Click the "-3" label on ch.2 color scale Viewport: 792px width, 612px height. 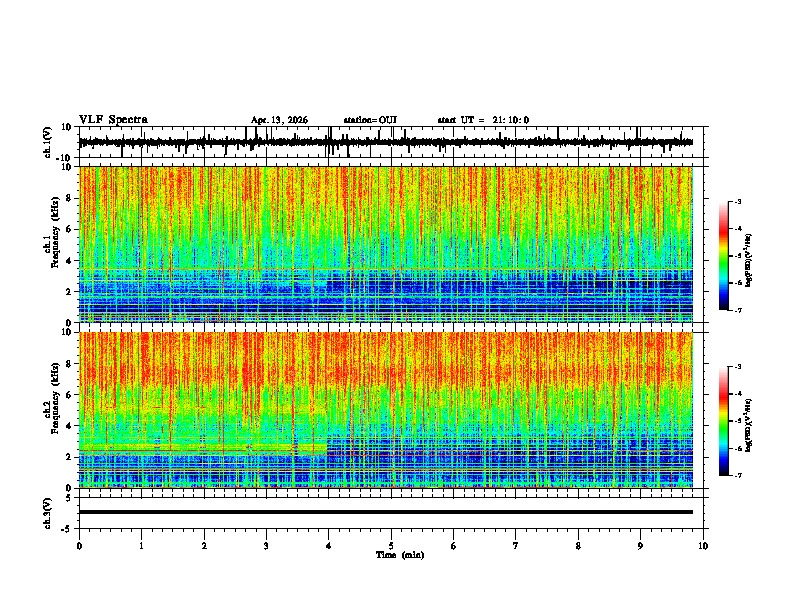point(737,367)
